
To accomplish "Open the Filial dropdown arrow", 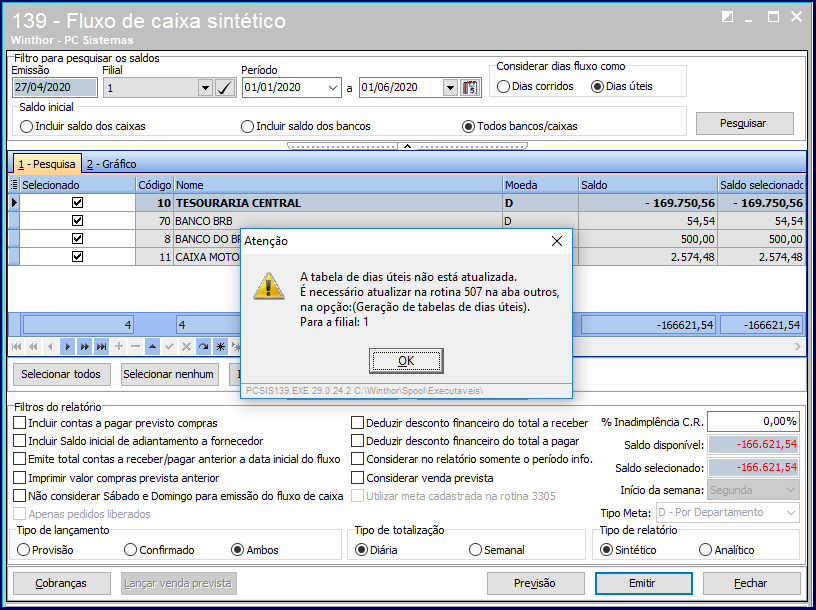I will click(x=206, y=88).
